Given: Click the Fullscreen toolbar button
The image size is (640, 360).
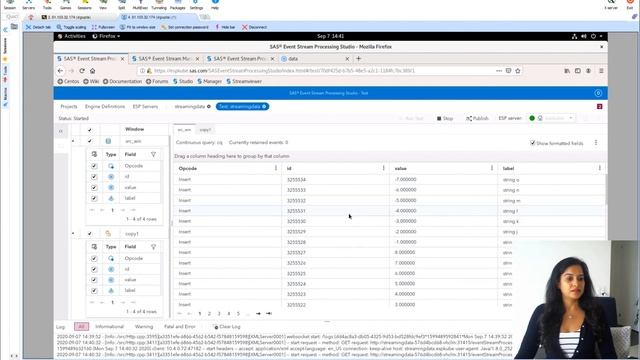Looking at the screenshot, I should [x=103, y=27].
